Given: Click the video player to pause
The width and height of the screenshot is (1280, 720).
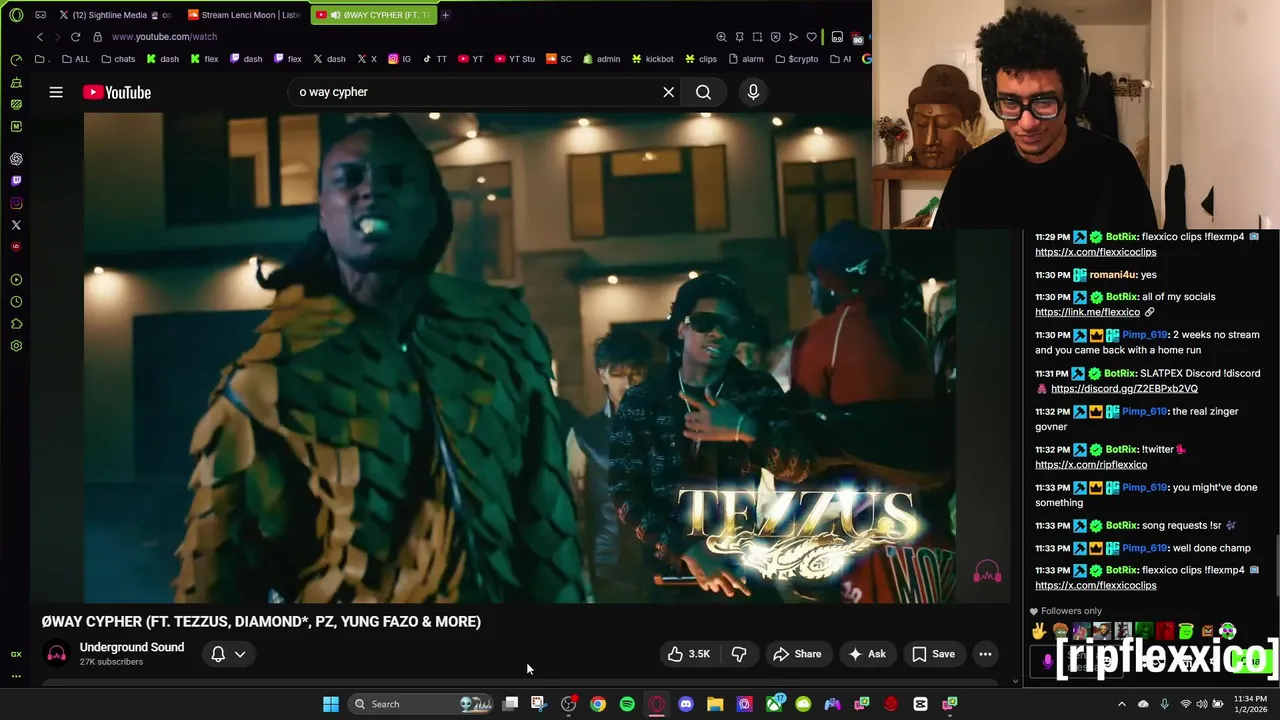Looking at the screenshot, I should (520, 357).
